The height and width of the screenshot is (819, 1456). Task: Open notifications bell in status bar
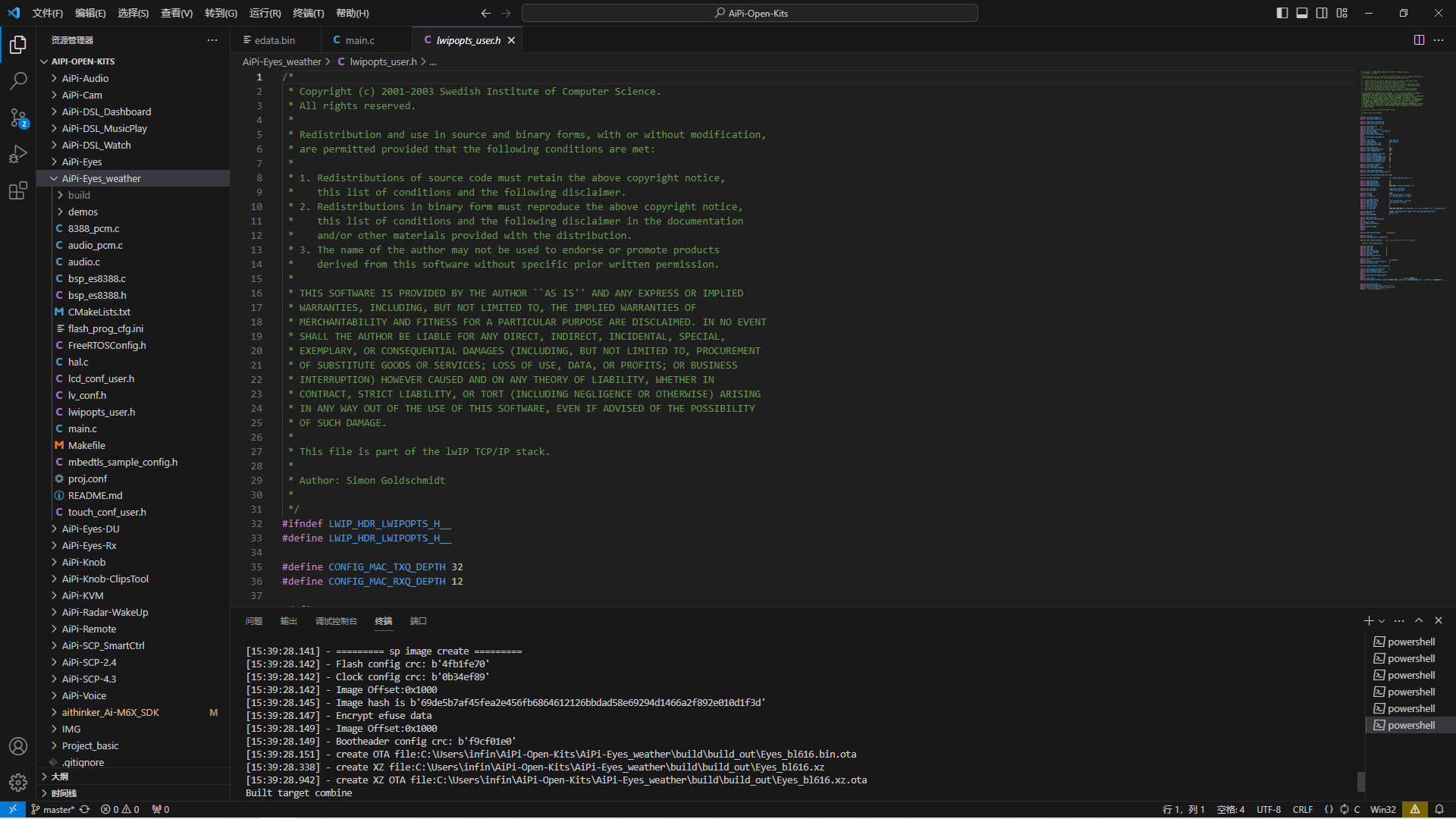pyautogui.click(x=1439, y=809)
